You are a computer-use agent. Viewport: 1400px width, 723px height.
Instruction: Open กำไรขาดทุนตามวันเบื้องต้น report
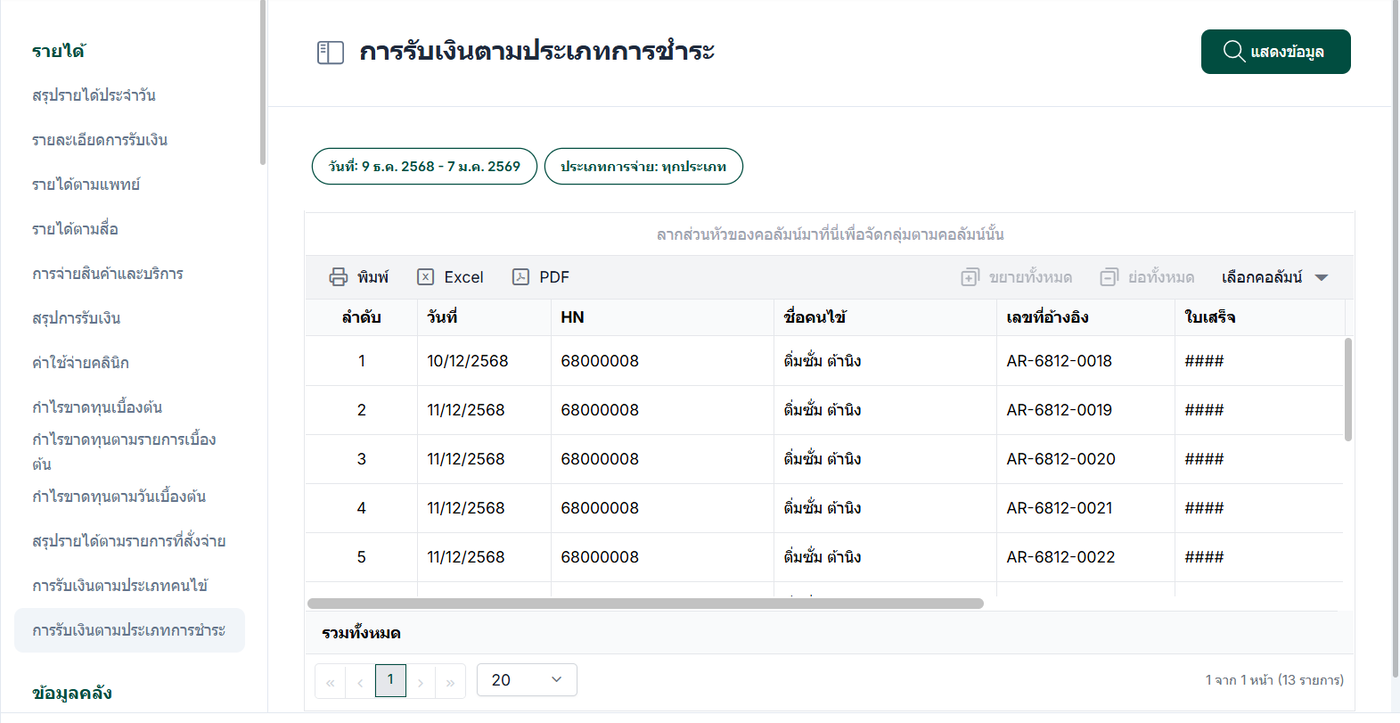pos(119,496)
